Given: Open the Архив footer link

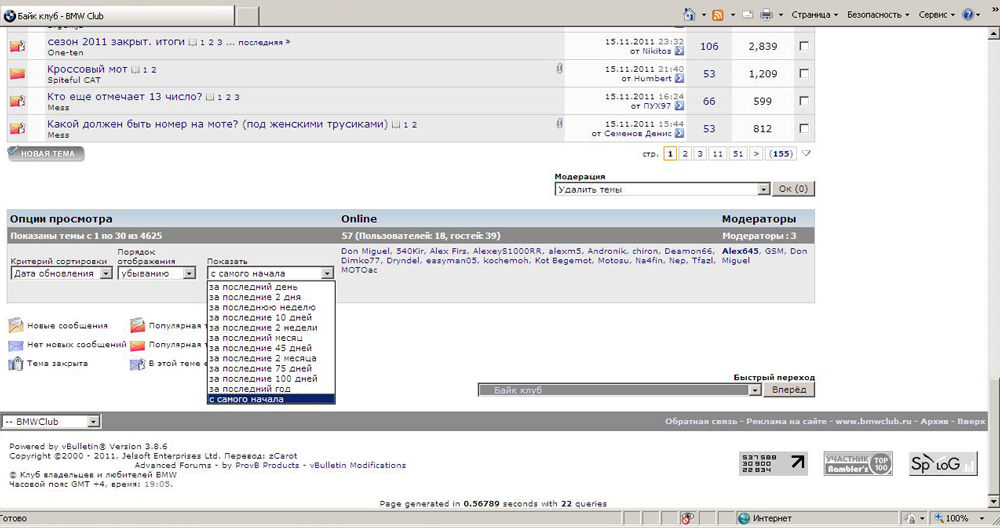Looking at the screenshot, I should click(x=934, y=422).
